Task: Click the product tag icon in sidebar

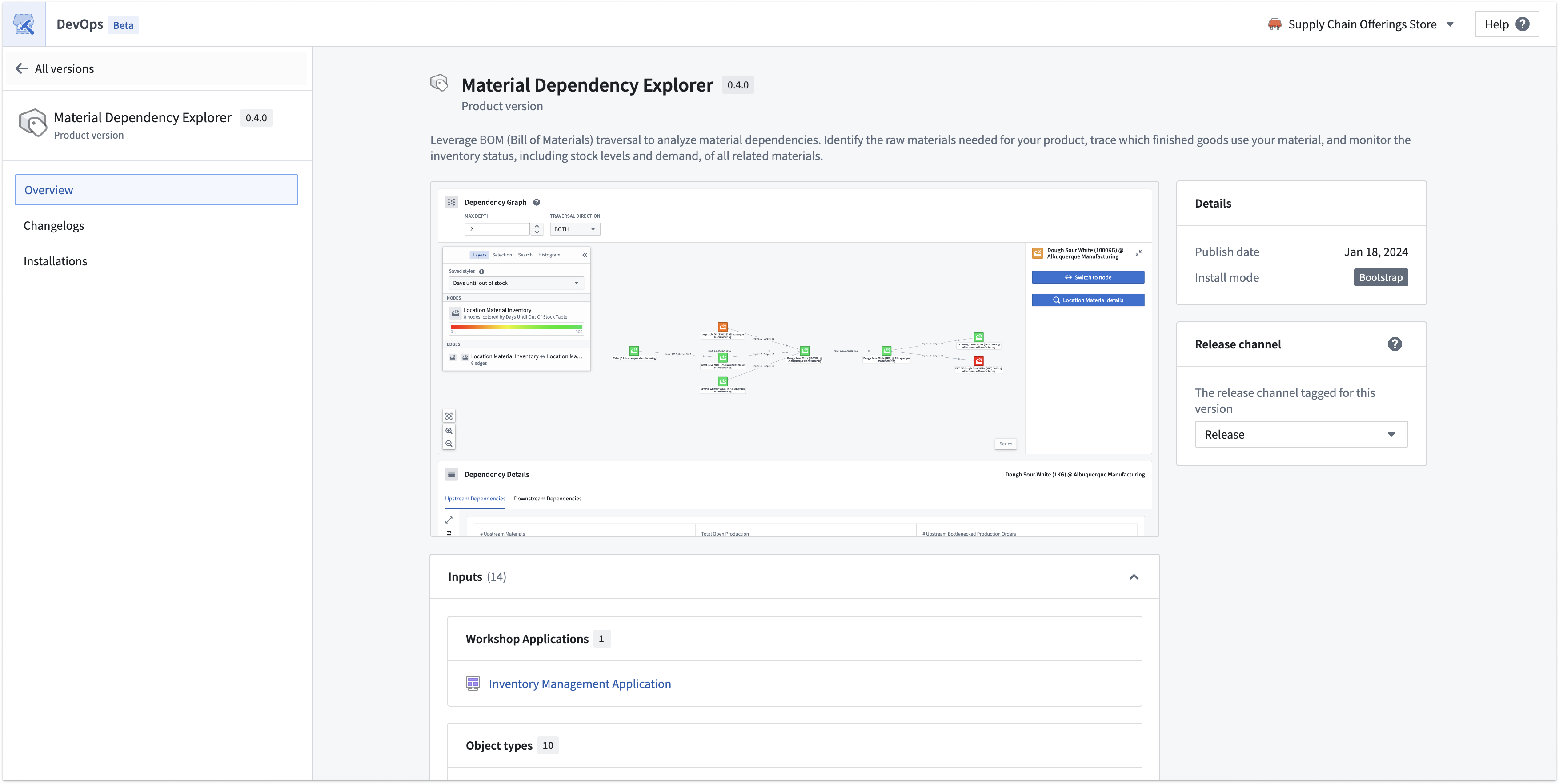Action: click(x=33, y=123)
